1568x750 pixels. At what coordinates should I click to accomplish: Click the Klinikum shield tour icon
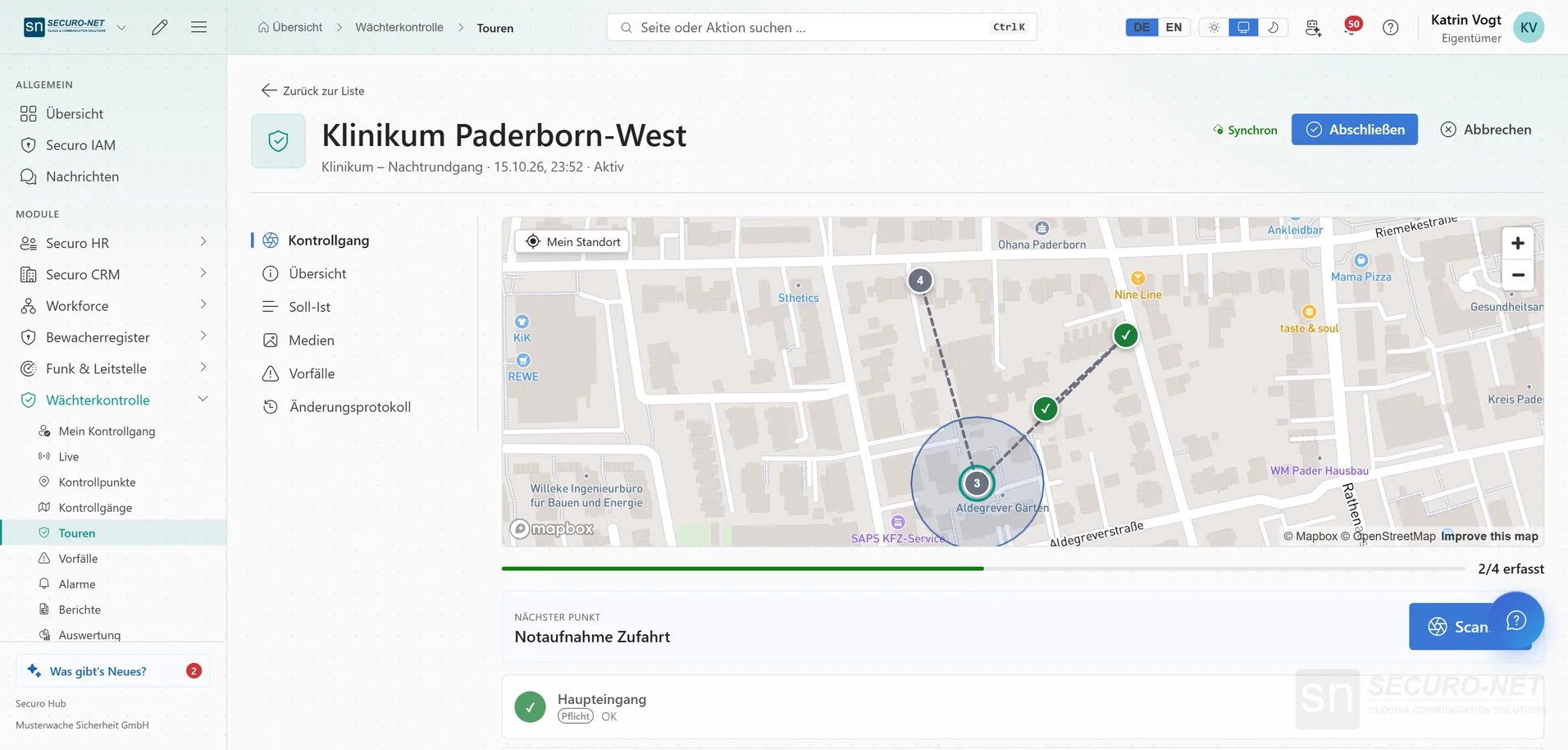point(278,141)
